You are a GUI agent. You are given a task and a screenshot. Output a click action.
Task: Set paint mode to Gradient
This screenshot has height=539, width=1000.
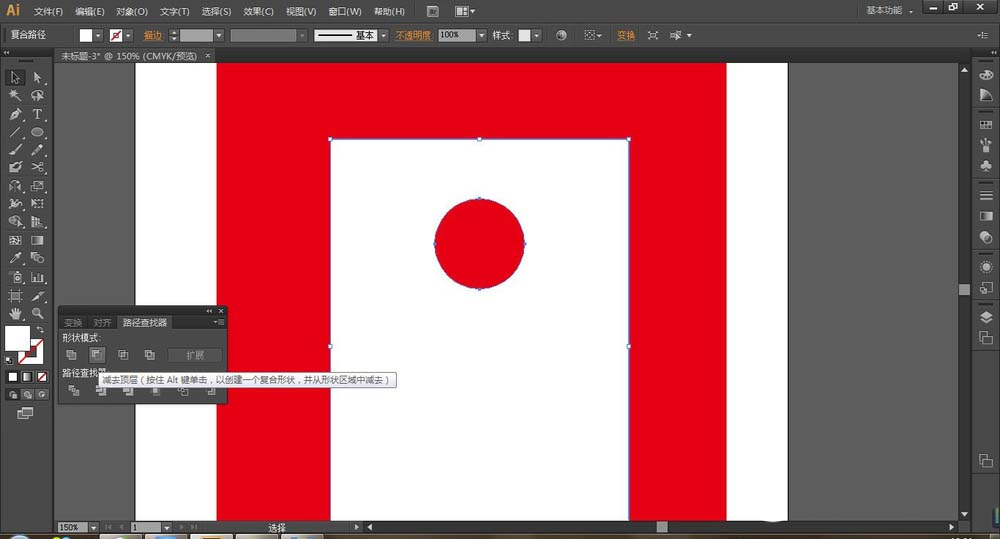click(27, 377)
